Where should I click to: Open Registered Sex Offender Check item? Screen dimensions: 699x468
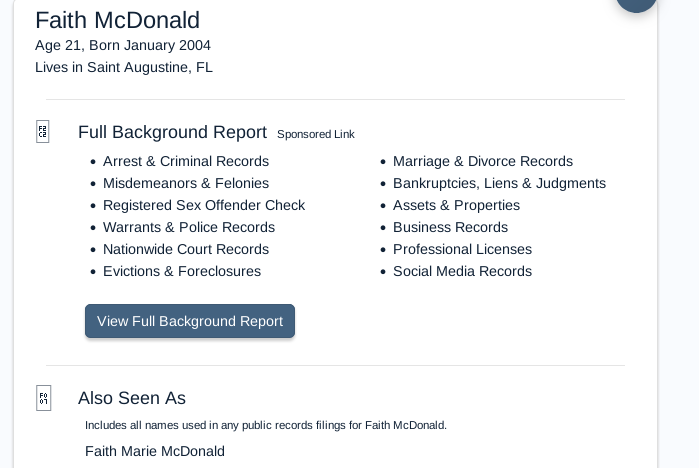(x=204, y=205)
